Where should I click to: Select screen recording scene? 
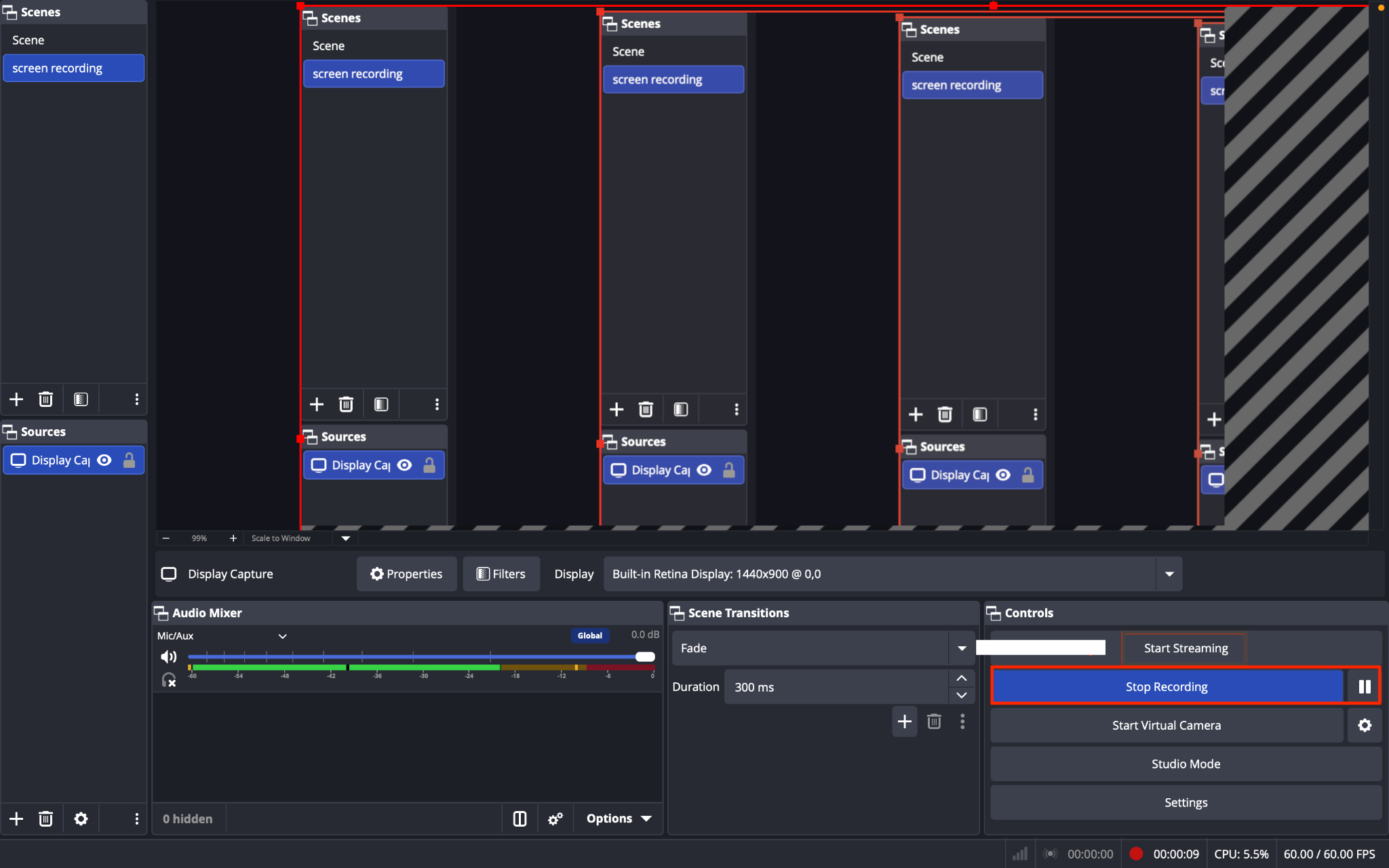click(73, 68)
